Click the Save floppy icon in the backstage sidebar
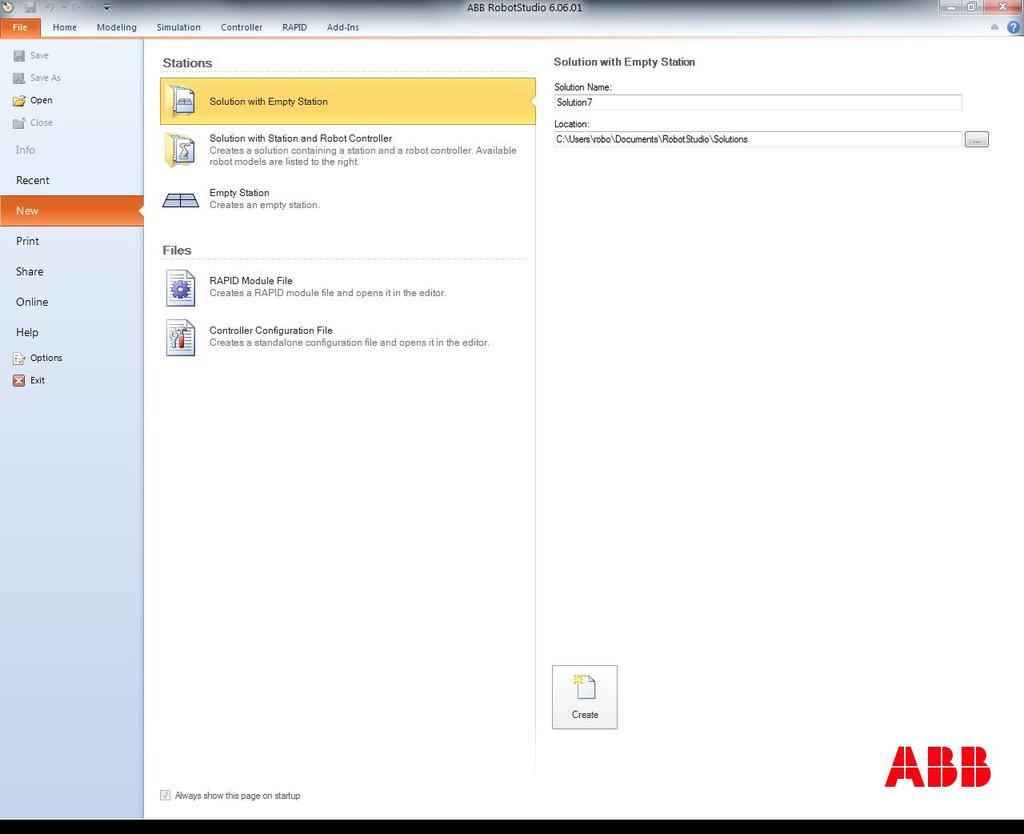1024x834 pixels. pos(20,56)
